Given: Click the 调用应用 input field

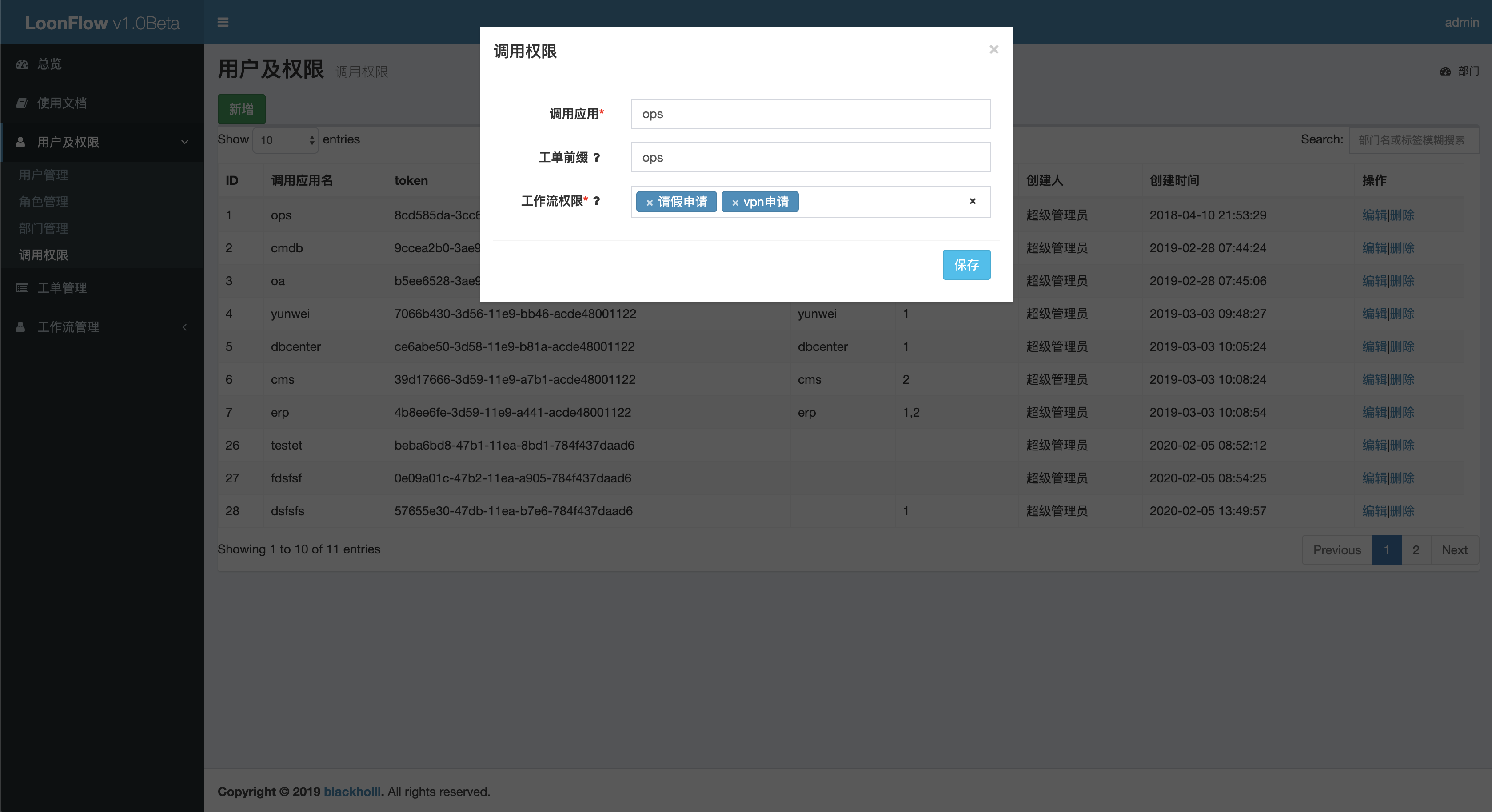Looking at the screenshot, I should point(810,114).
